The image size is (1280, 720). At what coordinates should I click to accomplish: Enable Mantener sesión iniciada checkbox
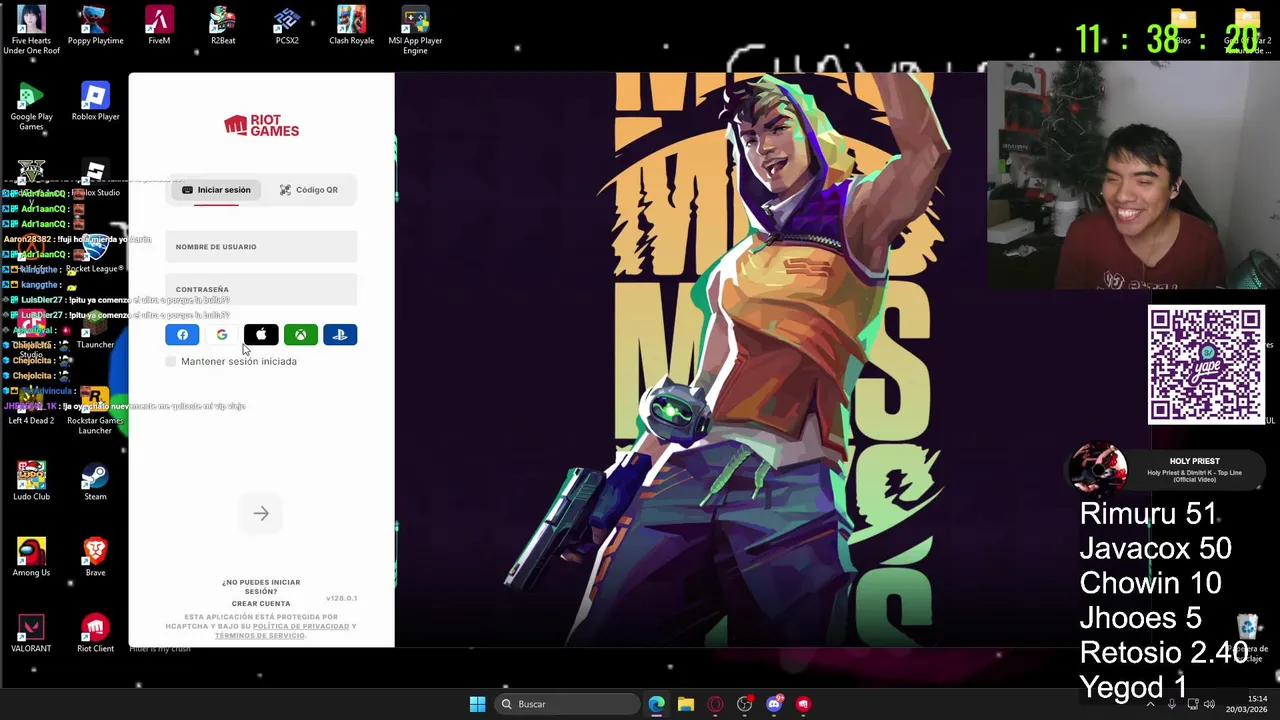pos(171,361)
